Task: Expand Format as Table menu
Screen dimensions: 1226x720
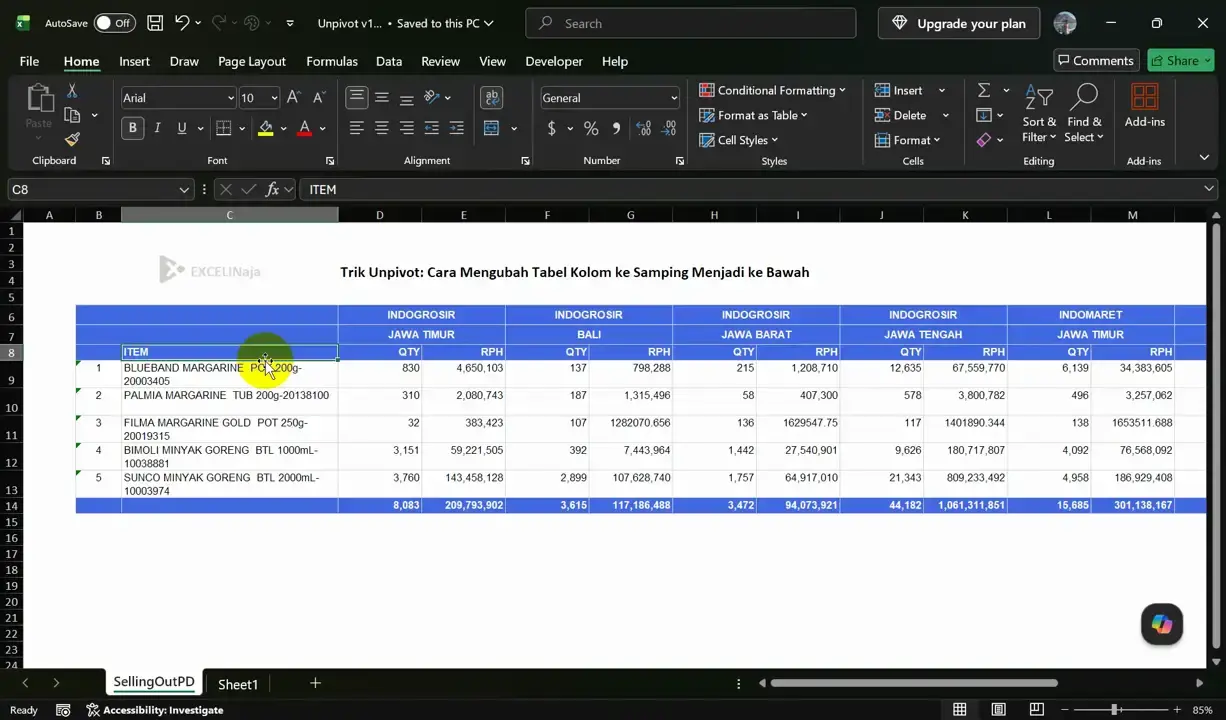Action: pyautogui.click(x=753, y=115)
